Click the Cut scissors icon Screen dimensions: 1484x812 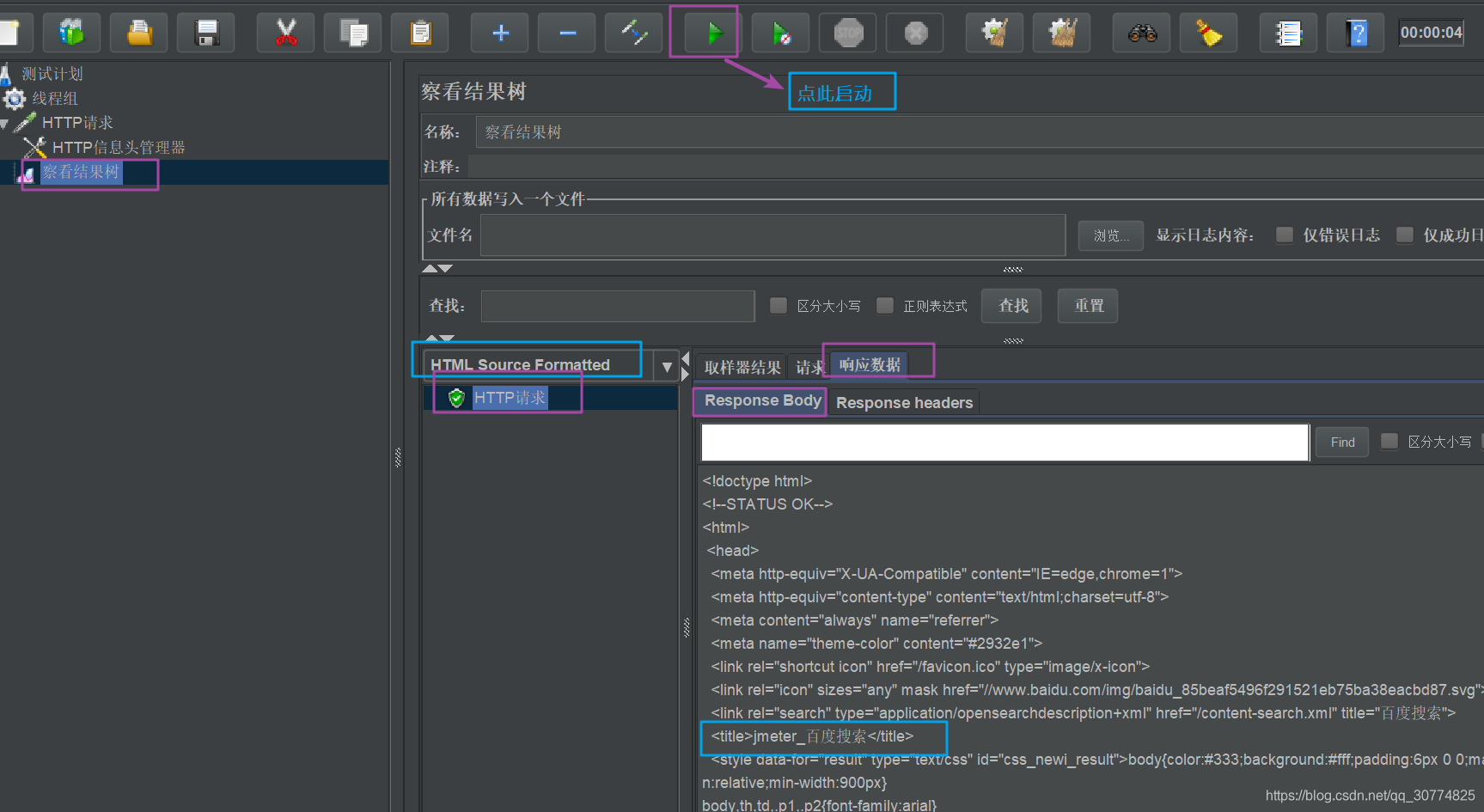(x=286, y=34)
